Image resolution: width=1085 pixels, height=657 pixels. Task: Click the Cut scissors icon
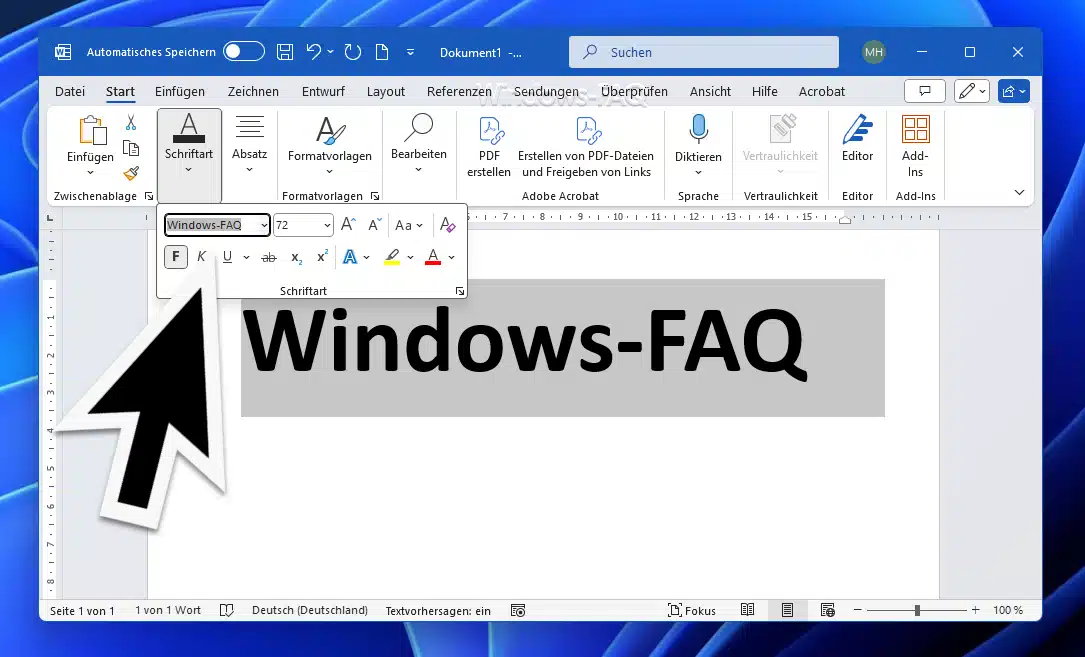(x=130, y=123)
